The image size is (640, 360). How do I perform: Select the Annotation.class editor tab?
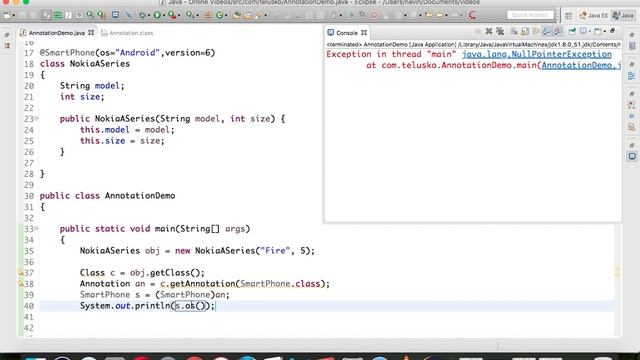pyautogui.click(x=127, y=33)
